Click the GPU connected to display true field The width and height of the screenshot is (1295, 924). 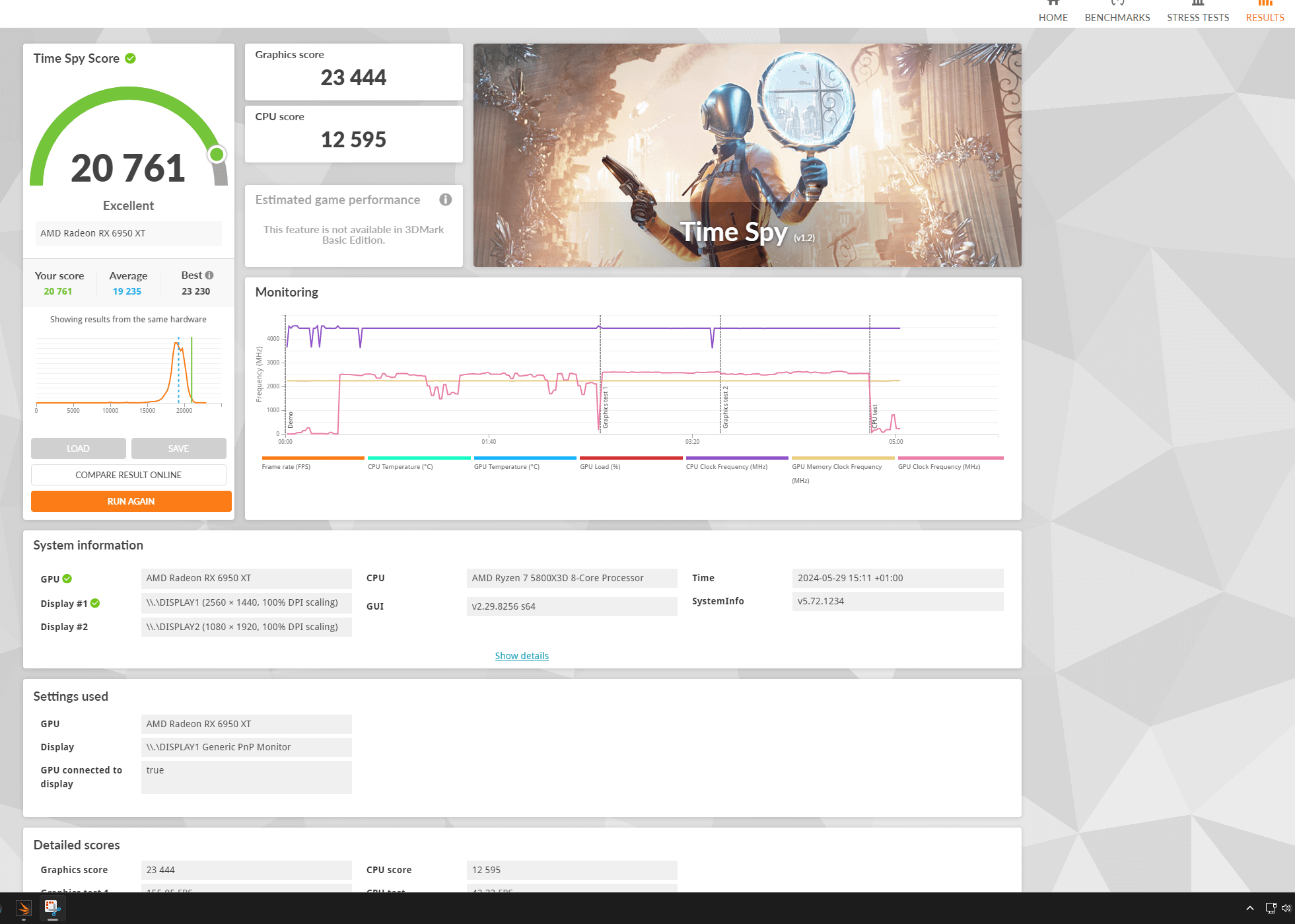pos(246,777)
